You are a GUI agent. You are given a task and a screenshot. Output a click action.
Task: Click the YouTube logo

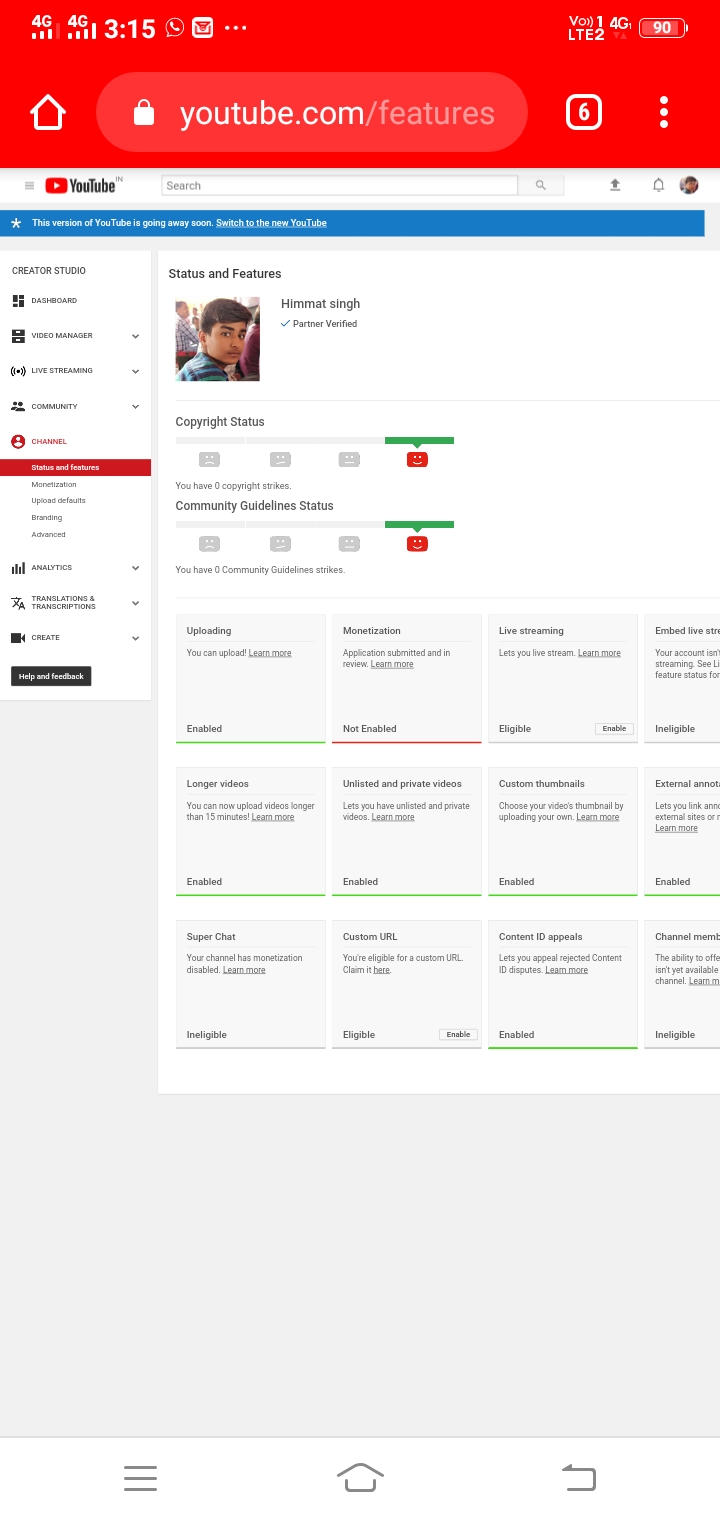click(82, 185)
